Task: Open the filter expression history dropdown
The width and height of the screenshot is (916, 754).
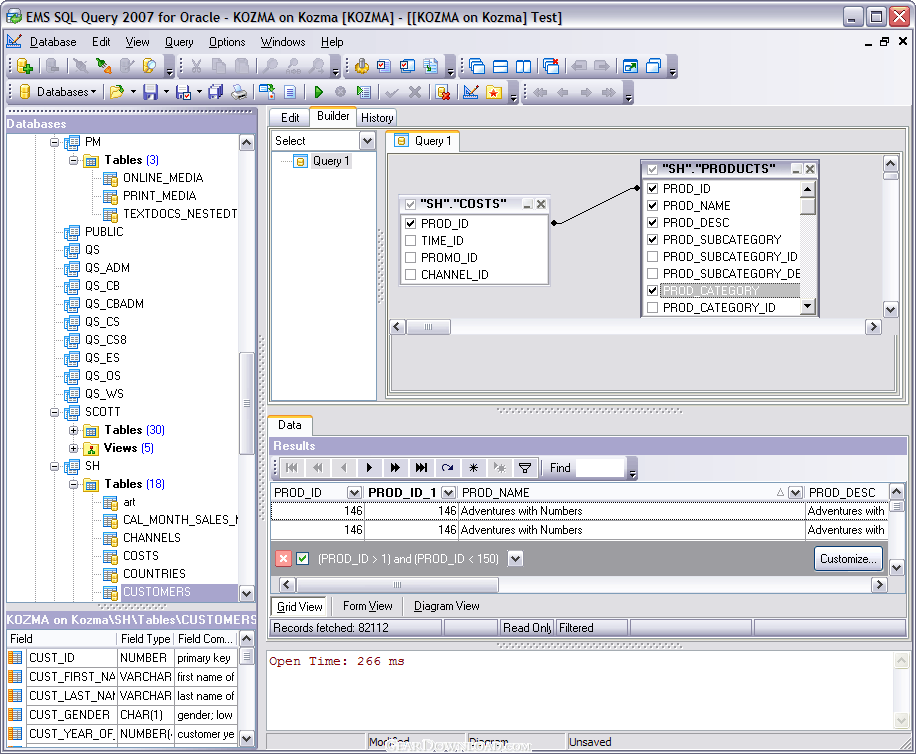Action: point(515,559)
